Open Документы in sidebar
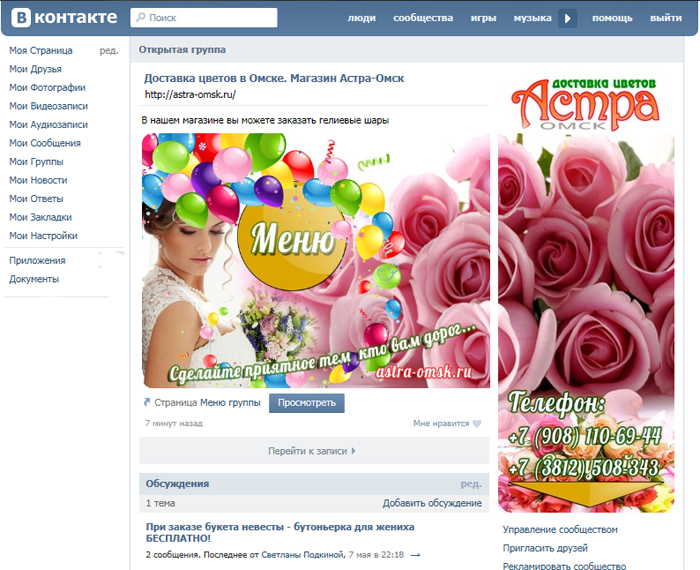The width and height of the screenshot is (700, 570). (x=34, y=279)
